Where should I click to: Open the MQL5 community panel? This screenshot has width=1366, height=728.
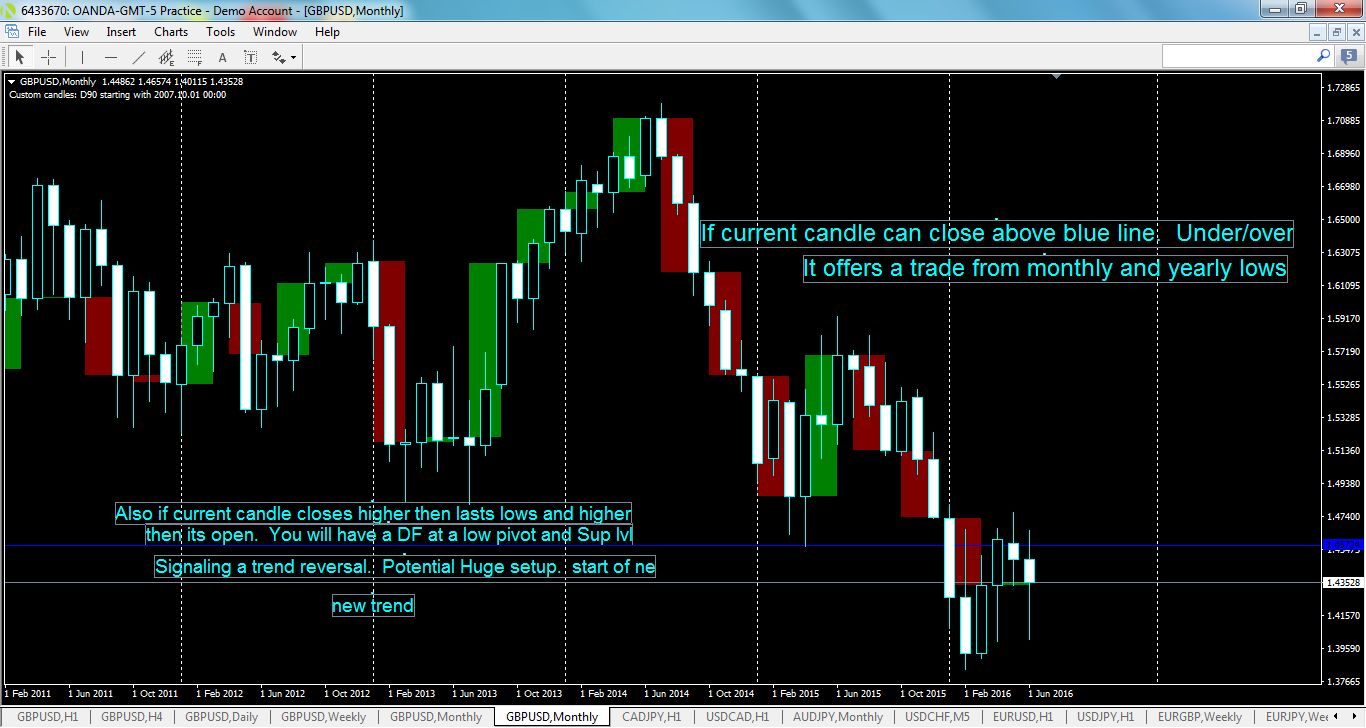[1349, 56]
